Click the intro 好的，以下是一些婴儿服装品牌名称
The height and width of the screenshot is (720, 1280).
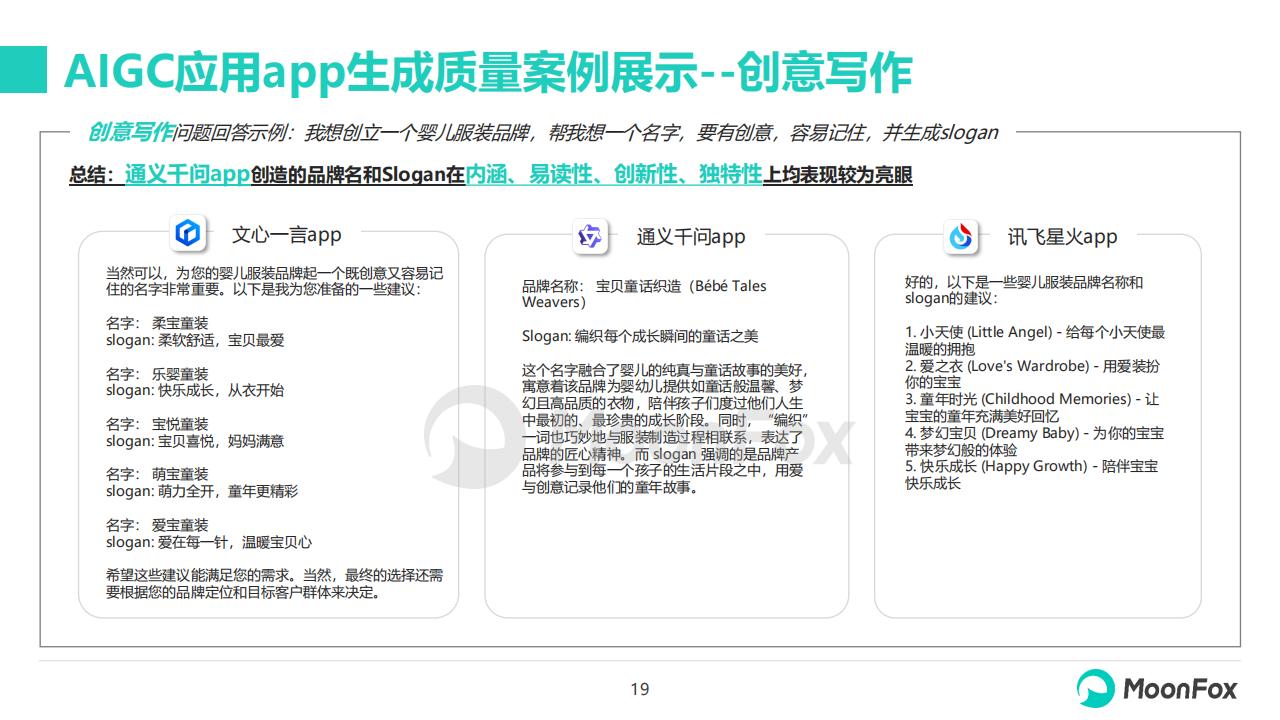click(x=1024, y=290)
